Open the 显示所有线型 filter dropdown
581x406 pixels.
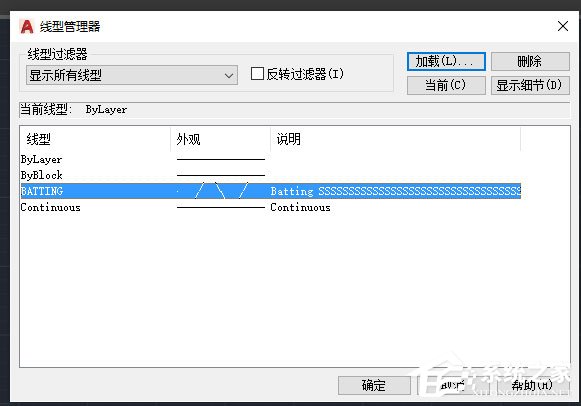[x=132, y=75]
